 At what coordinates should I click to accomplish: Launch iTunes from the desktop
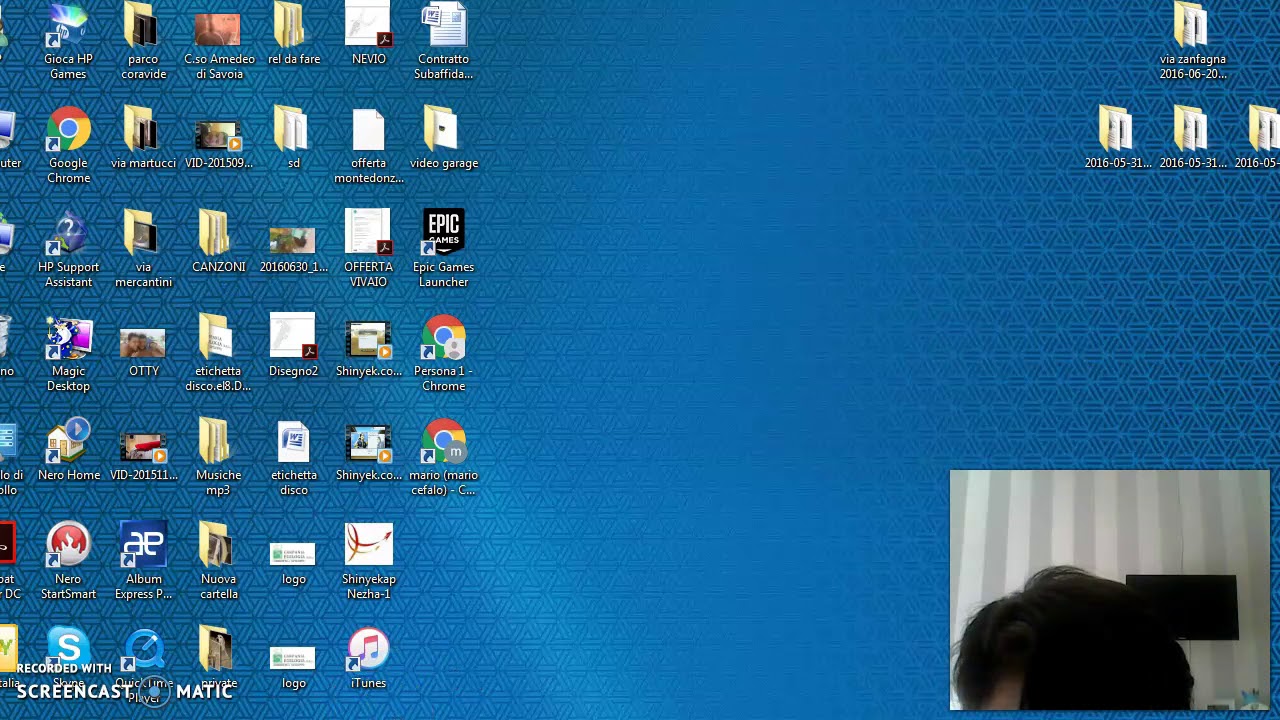(x=368, y=658)
